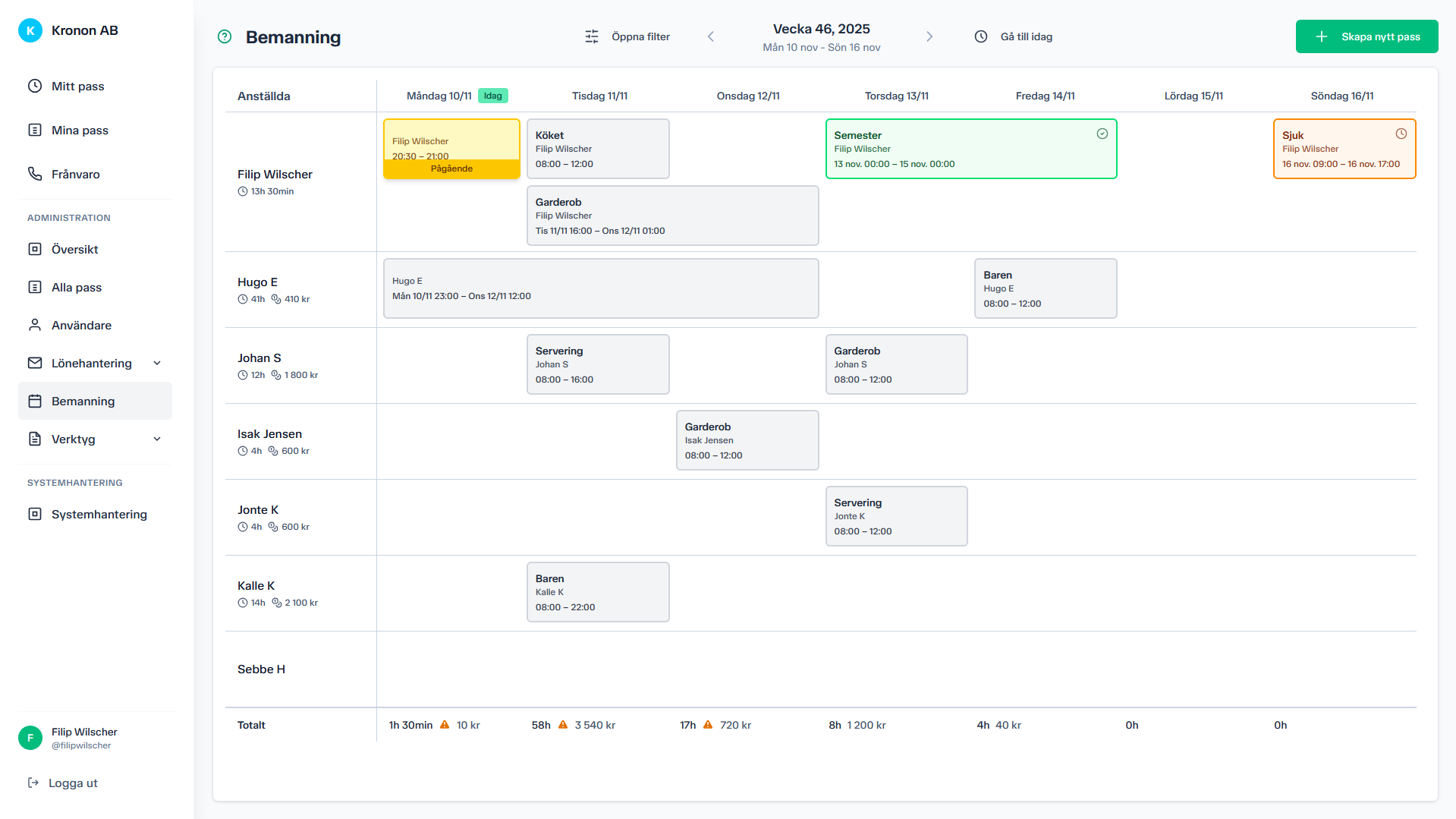Expand the Verktyg submenu chevron
Screen dimensions: 1456x819
point(157,439)
